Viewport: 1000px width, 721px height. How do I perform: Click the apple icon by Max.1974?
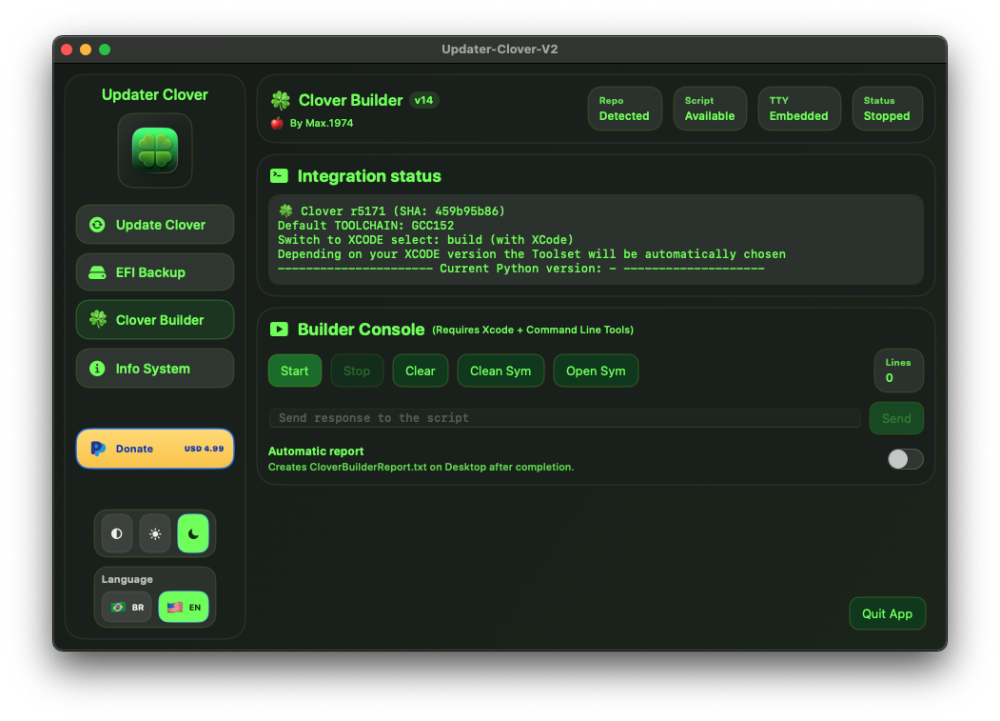pyautogui.click(x=277, y=123)
